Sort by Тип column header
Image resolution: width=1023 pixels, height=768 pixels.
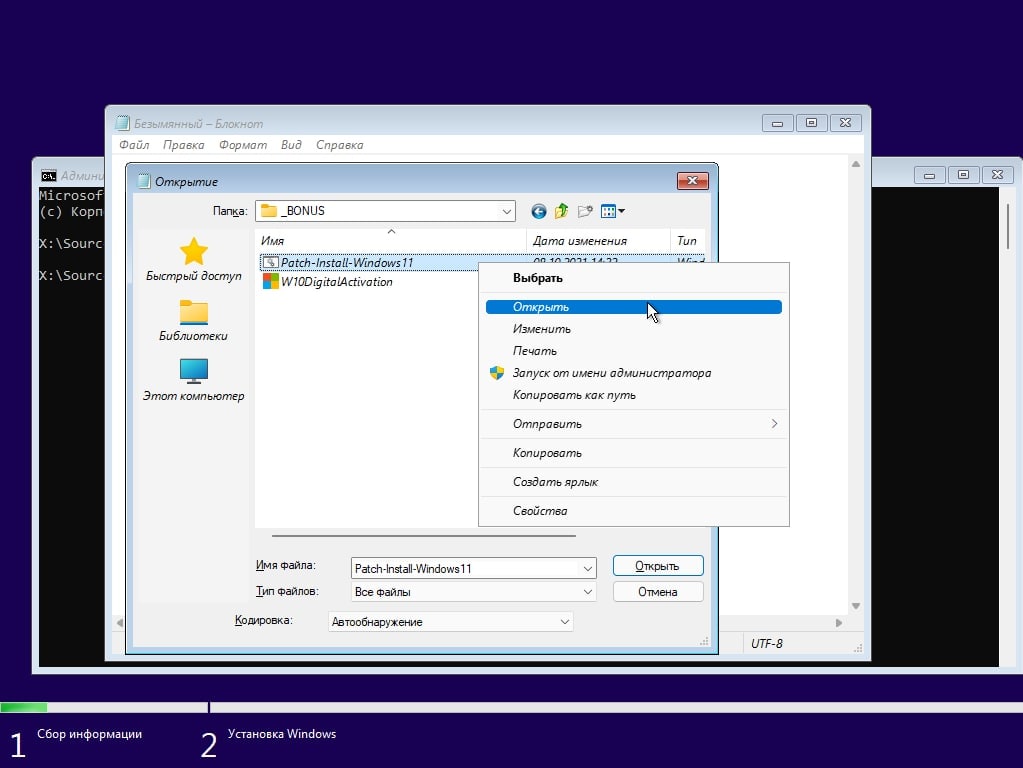point(687,241)
